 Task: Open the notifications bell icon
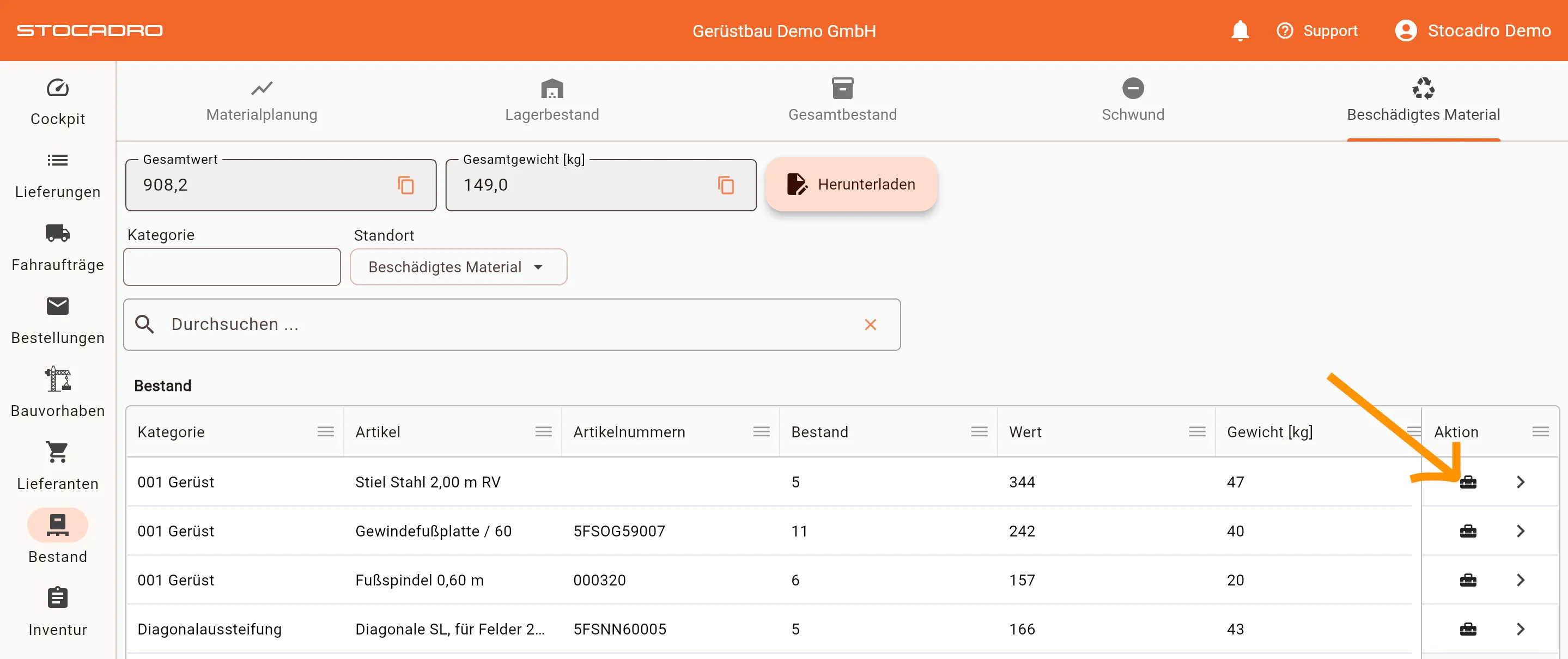point(1239,30)
